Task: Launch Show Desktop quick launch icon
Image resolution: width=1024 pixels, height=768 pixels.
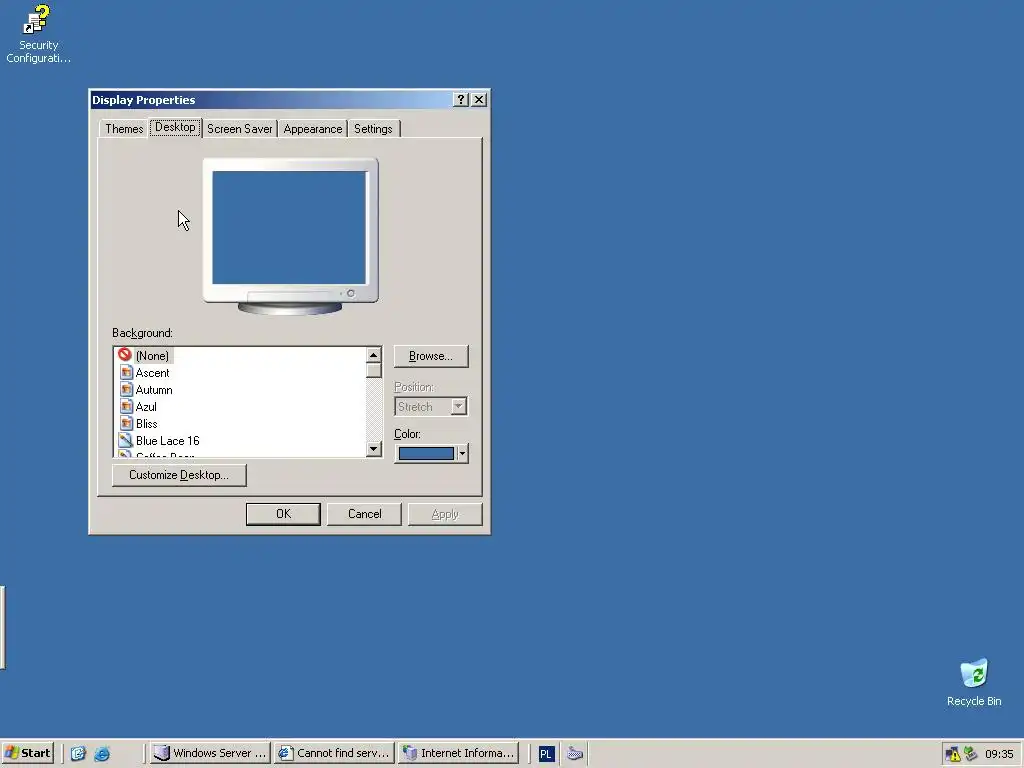Action: (78, 753)
